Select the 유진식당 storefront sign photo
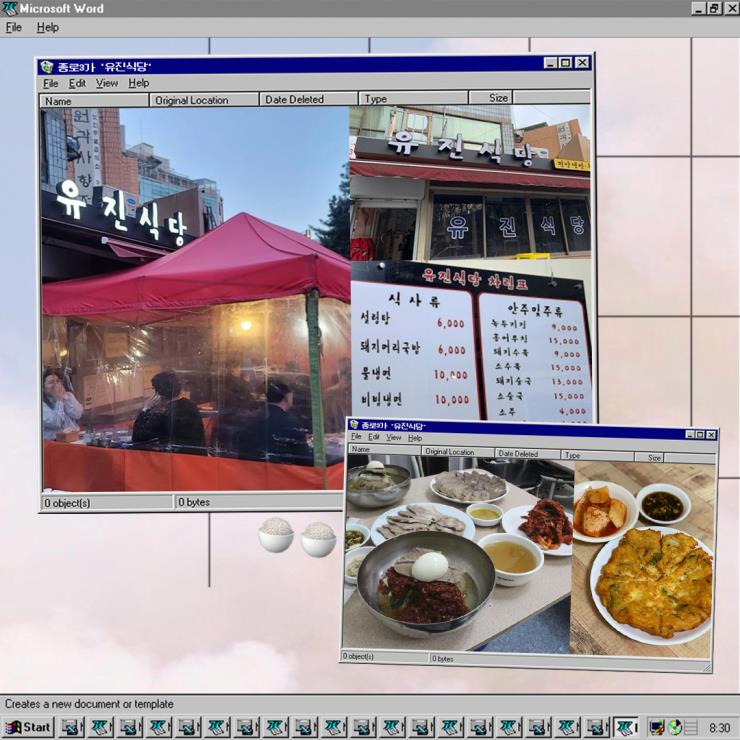Image resolution: width=740 pixels, height=740 pixels. pyautogui.click(x=470, y=182)
